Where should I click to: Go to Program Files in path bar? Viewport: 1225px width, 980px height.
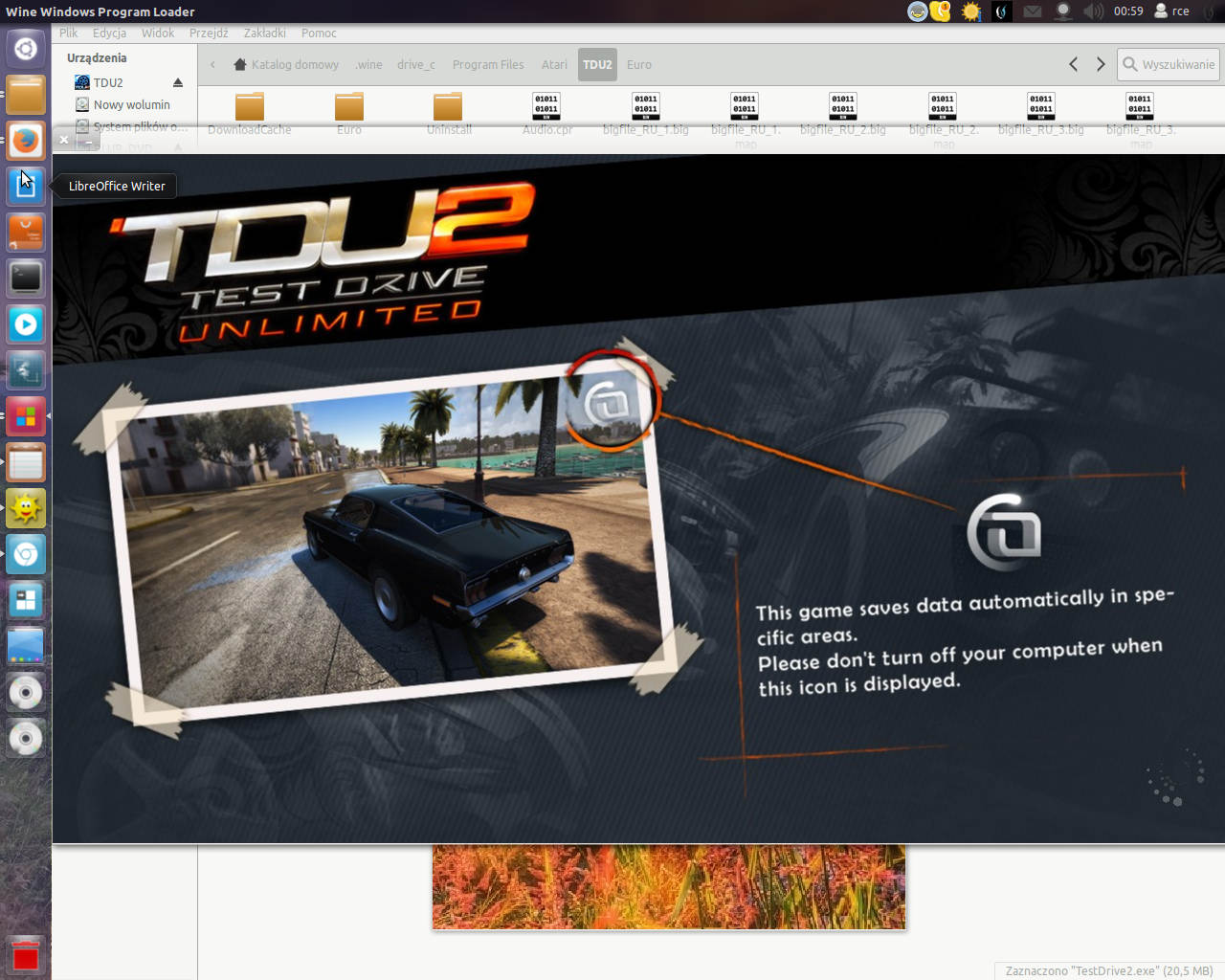coord(488,64)
